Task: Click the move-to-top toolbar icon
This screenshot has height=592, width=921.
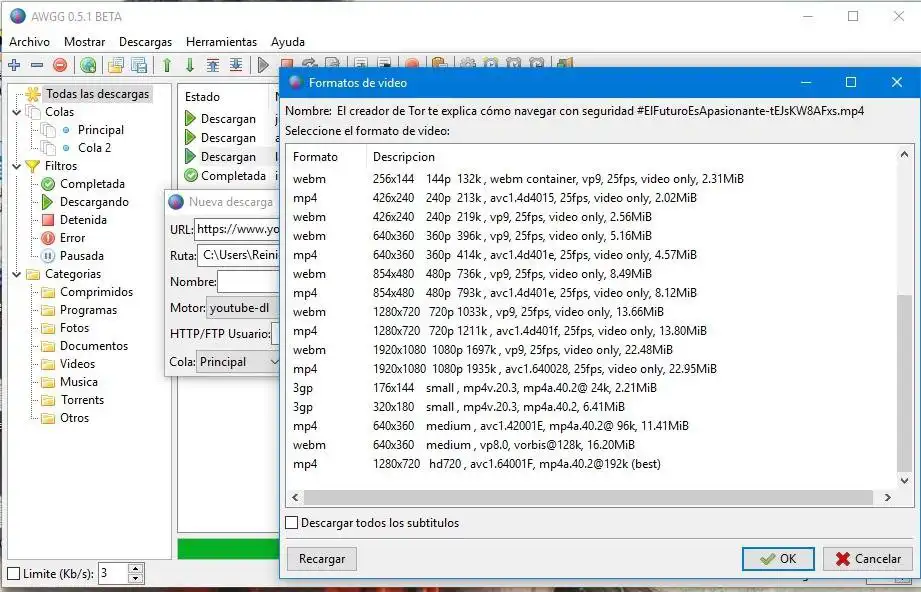Action: tap(213, 65)
